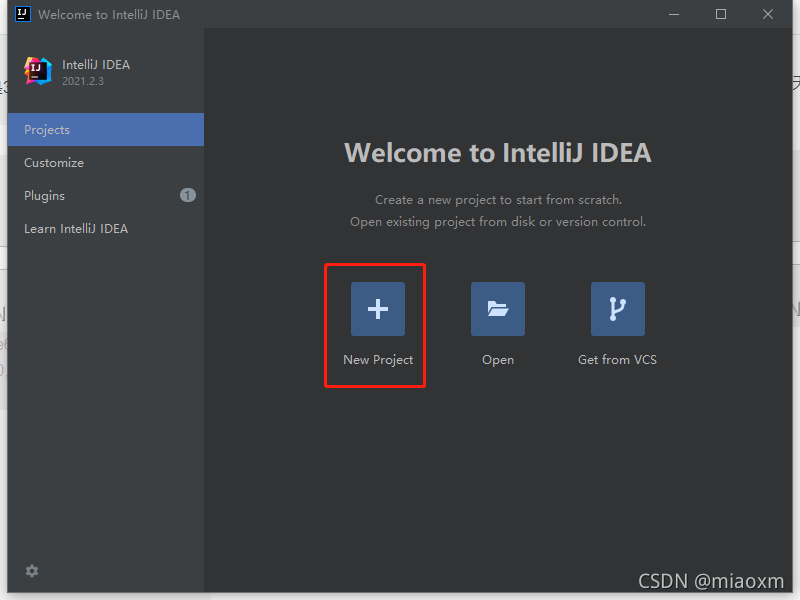This screenshot has width=800, height=600.
Task: Select the Projects tab
Action: click(106, 130)
